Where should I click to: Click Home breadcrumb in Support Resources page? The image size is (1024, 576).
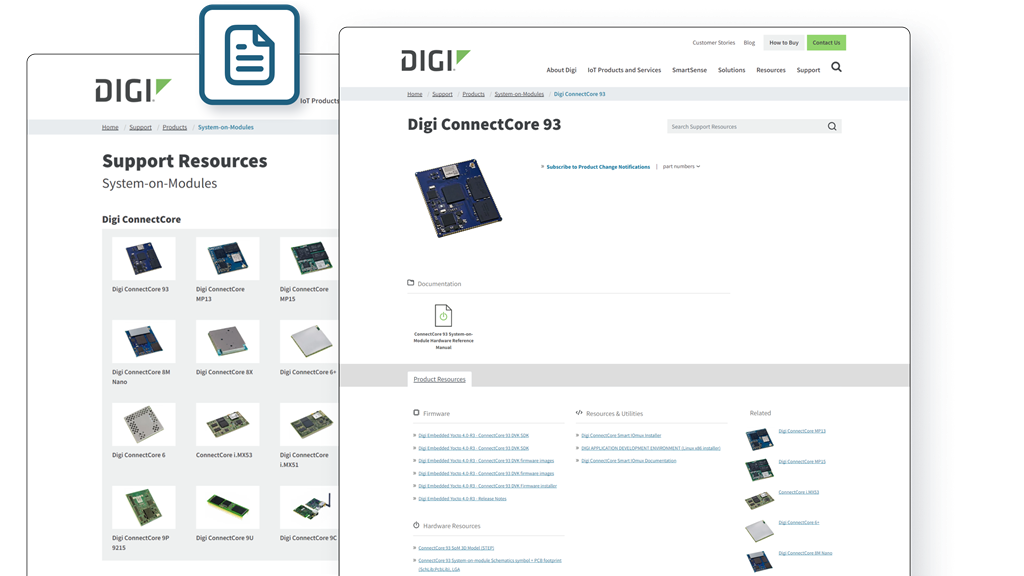pyautogui.click(x=110, y=127)
